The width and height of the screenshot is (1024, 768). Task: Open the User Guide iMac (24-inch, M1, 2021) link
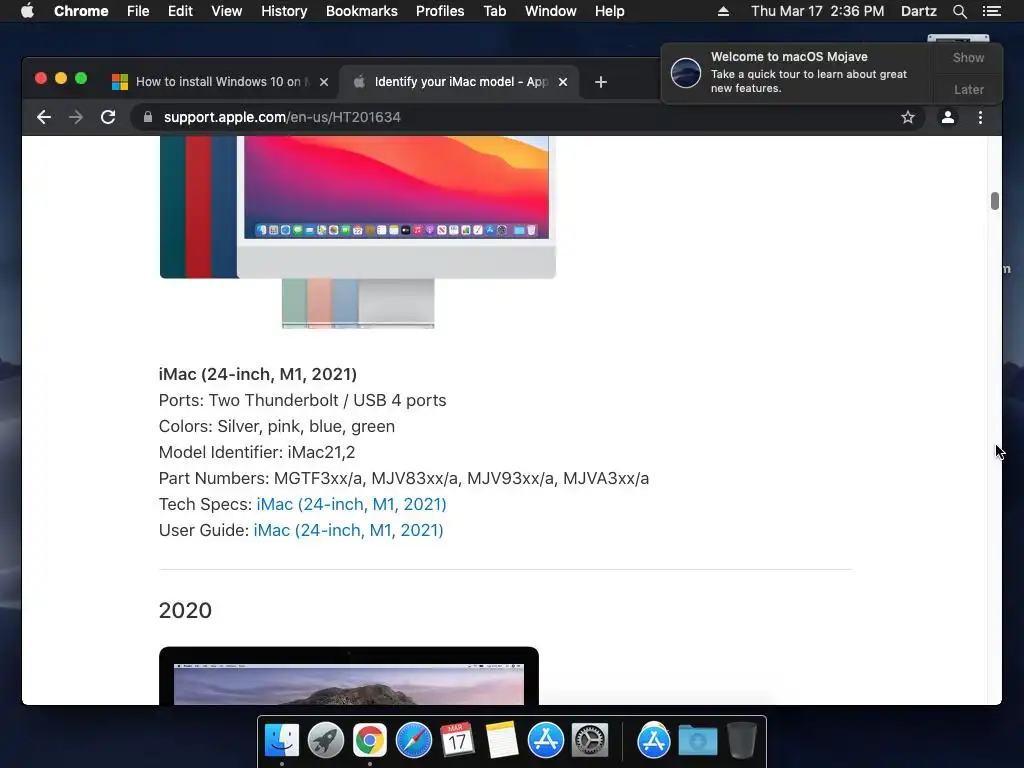348,530
